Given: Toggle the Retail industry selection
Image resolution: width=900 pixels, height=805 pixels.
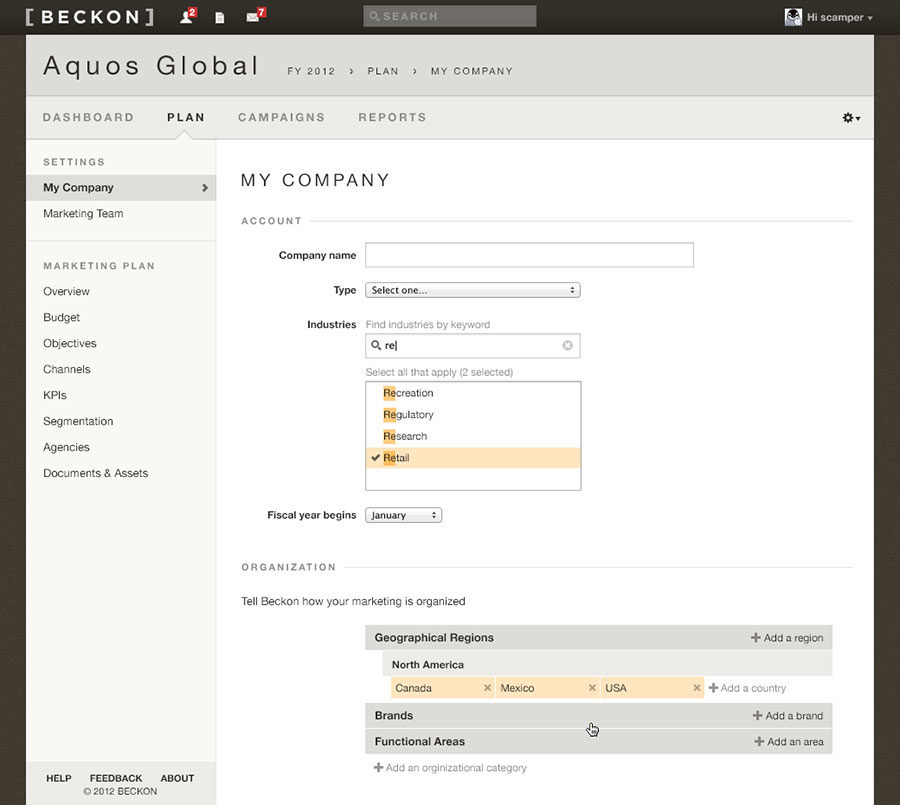Looking at the screenshot, I should click(x=473, y=458).
